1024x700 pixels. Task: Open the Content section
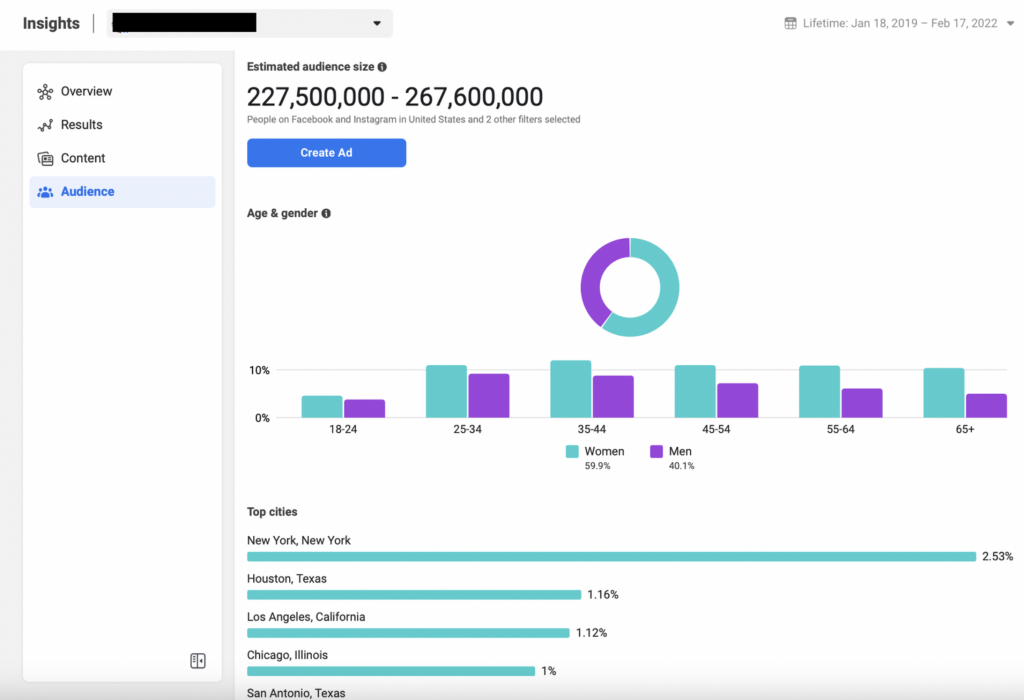pyautogui.click(x=122, y=158)
